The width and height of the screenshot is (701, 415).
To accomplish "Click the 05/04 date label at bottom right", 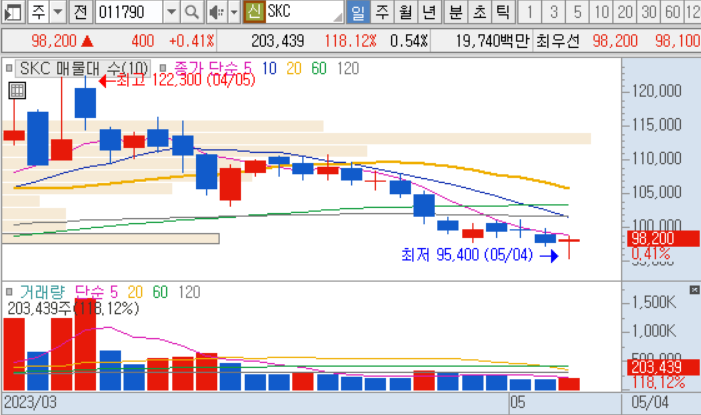I will 650,402.
